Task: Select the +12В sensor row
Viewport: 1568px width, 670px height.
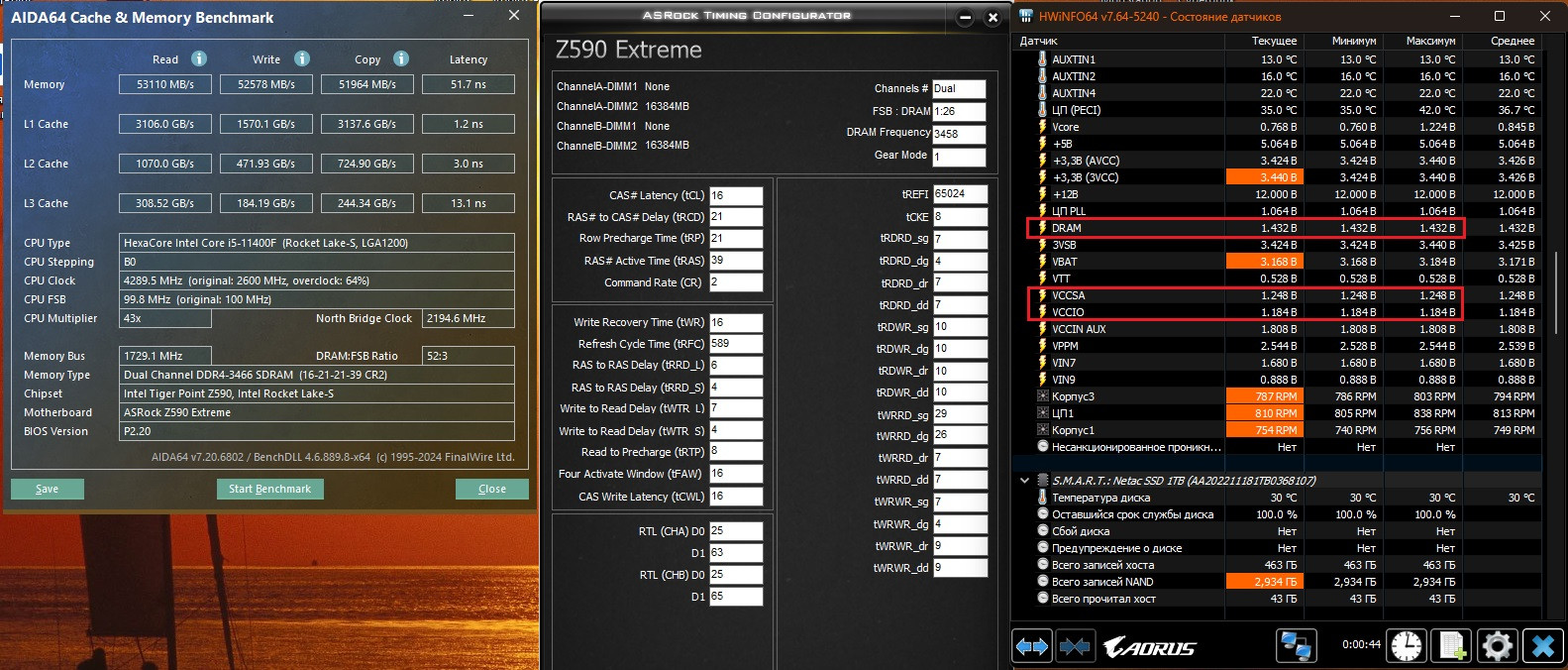Action: (1277, 194)
